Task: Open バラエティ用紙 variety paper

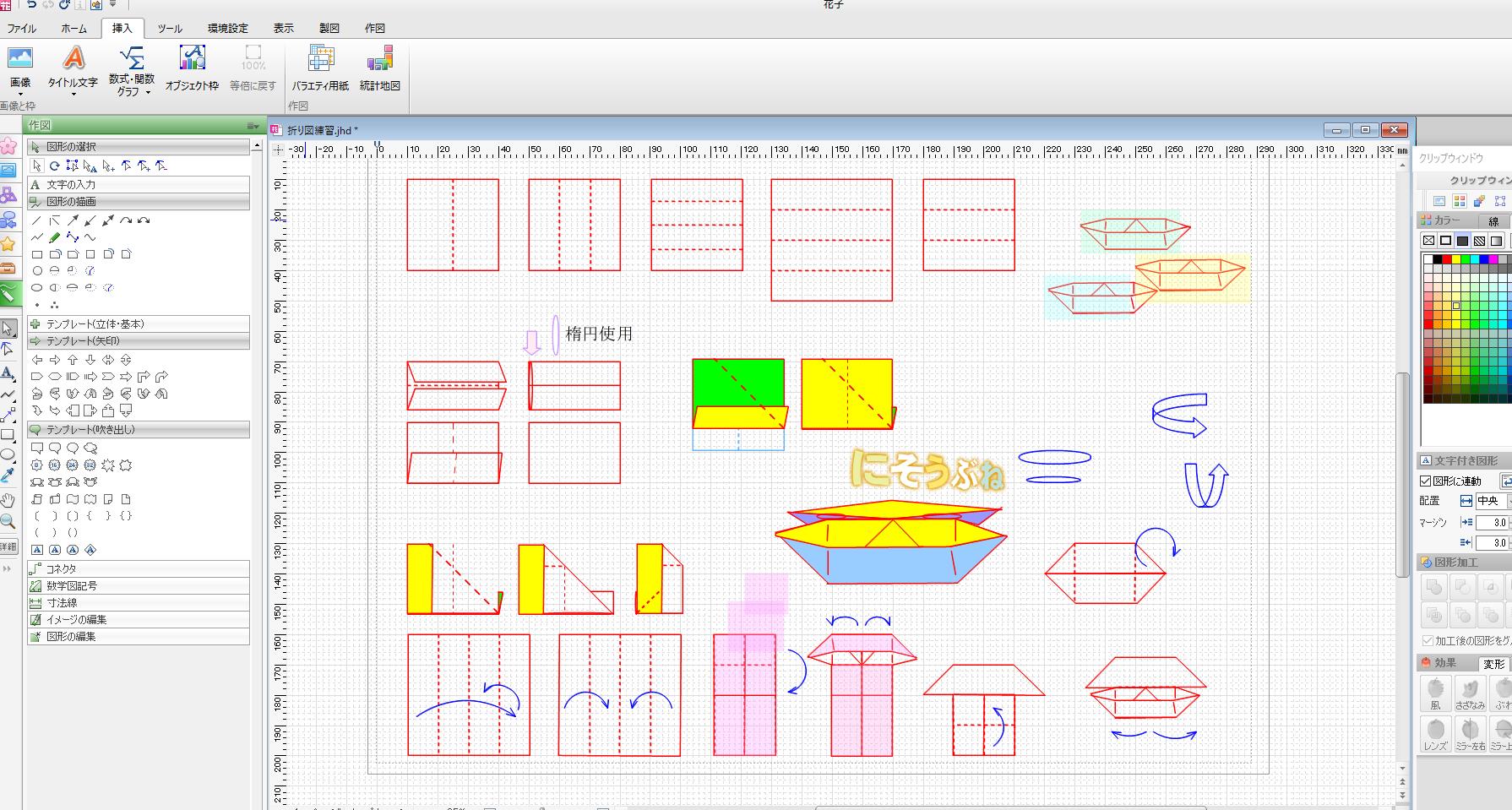Action: [x=320, y=69]
